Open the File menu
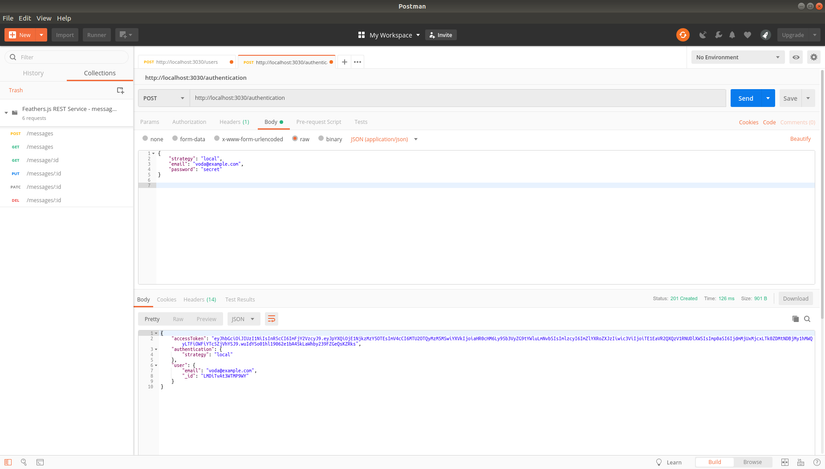The width and height of the screenshot is (825, 469). tap(8, 18)
